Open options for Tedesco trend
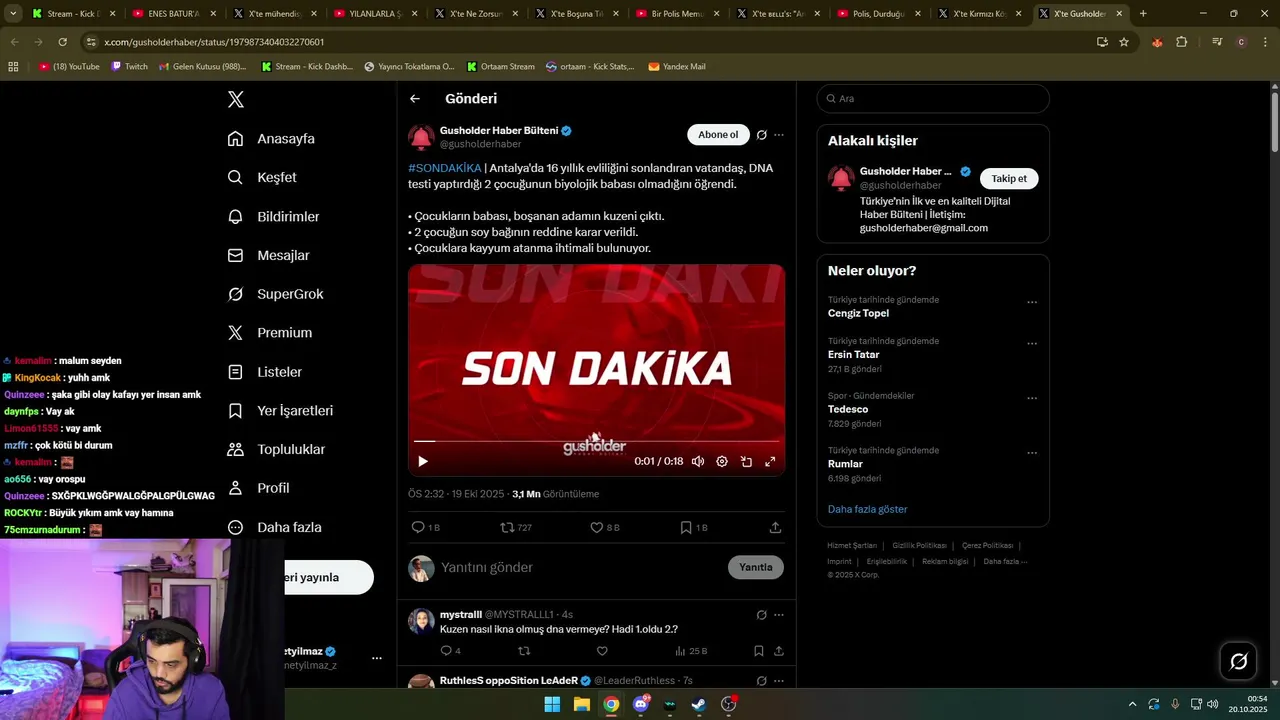This screenshot has width=1280, height=720. click(1032, 398)
